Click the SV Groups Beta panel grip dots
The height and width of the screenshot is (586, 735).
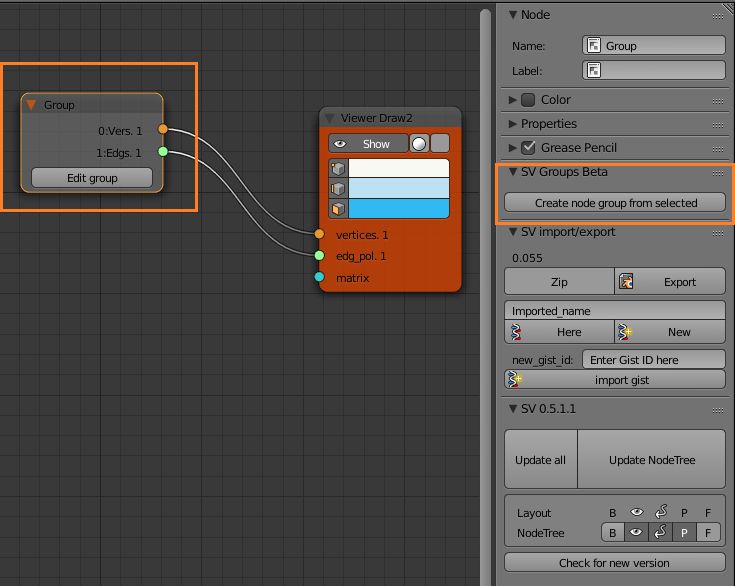[718, 173]
